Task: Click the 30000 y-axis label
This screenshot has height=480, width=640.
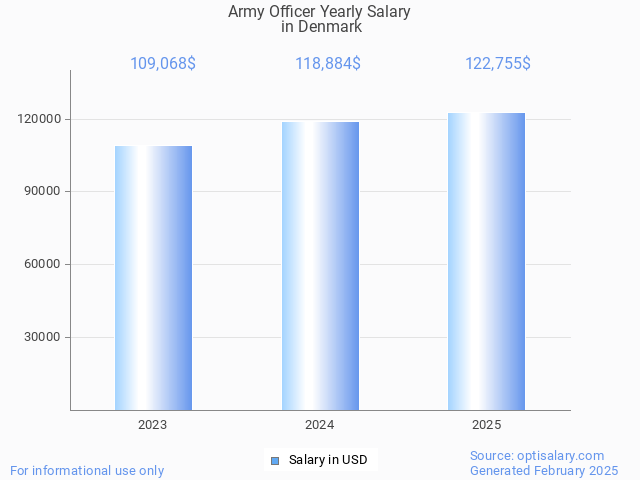Action: (x=42, y=337)
